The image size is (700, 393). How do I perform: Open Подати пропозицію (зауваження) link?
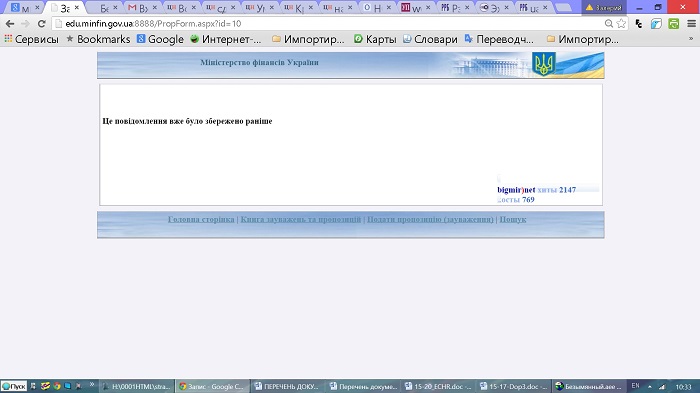430,219
